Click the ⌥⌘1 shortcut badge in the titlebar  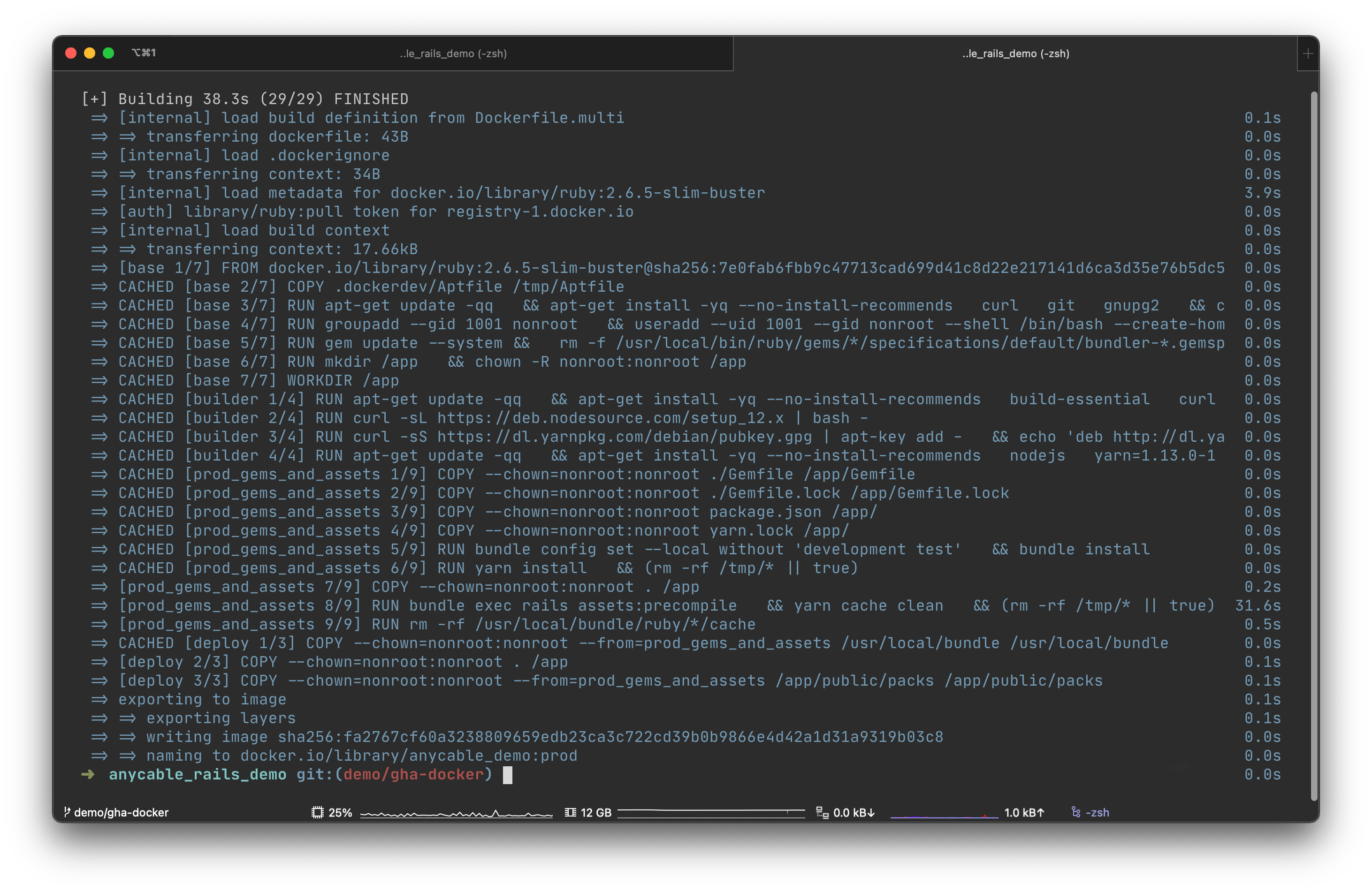[144, 53]
